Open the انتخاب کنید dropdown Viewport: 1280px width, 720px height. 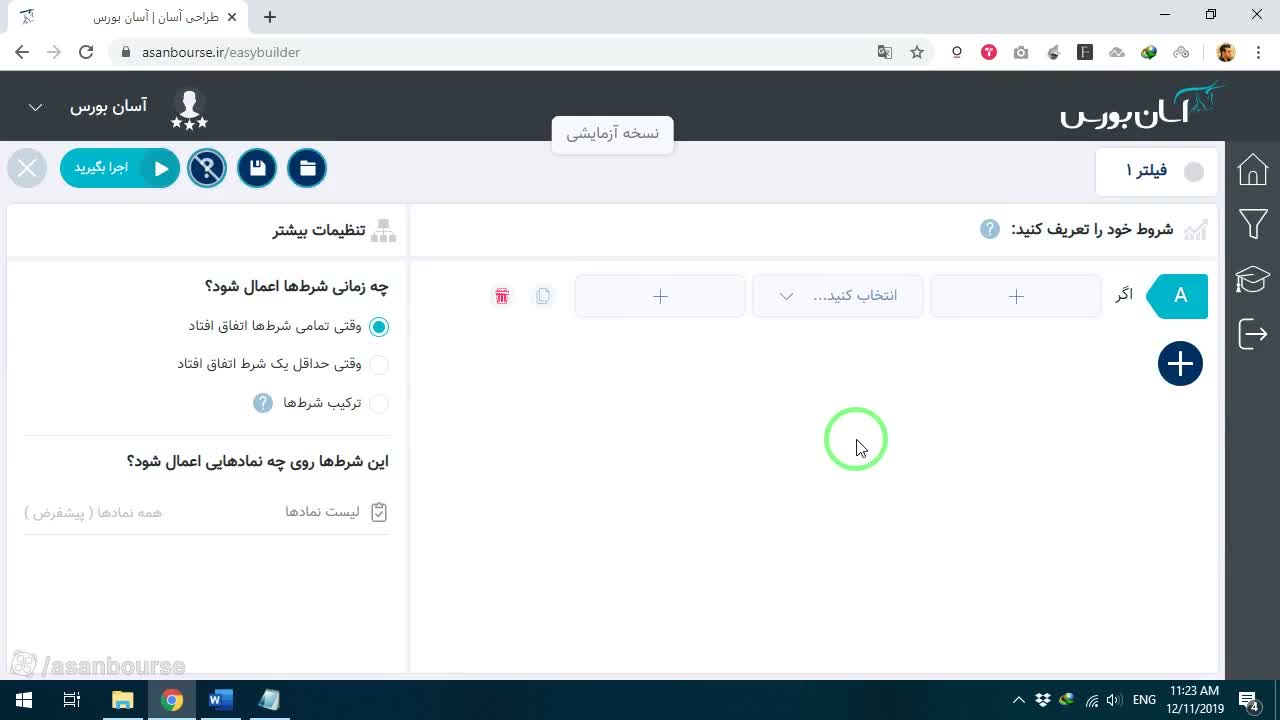click(838, 296)
